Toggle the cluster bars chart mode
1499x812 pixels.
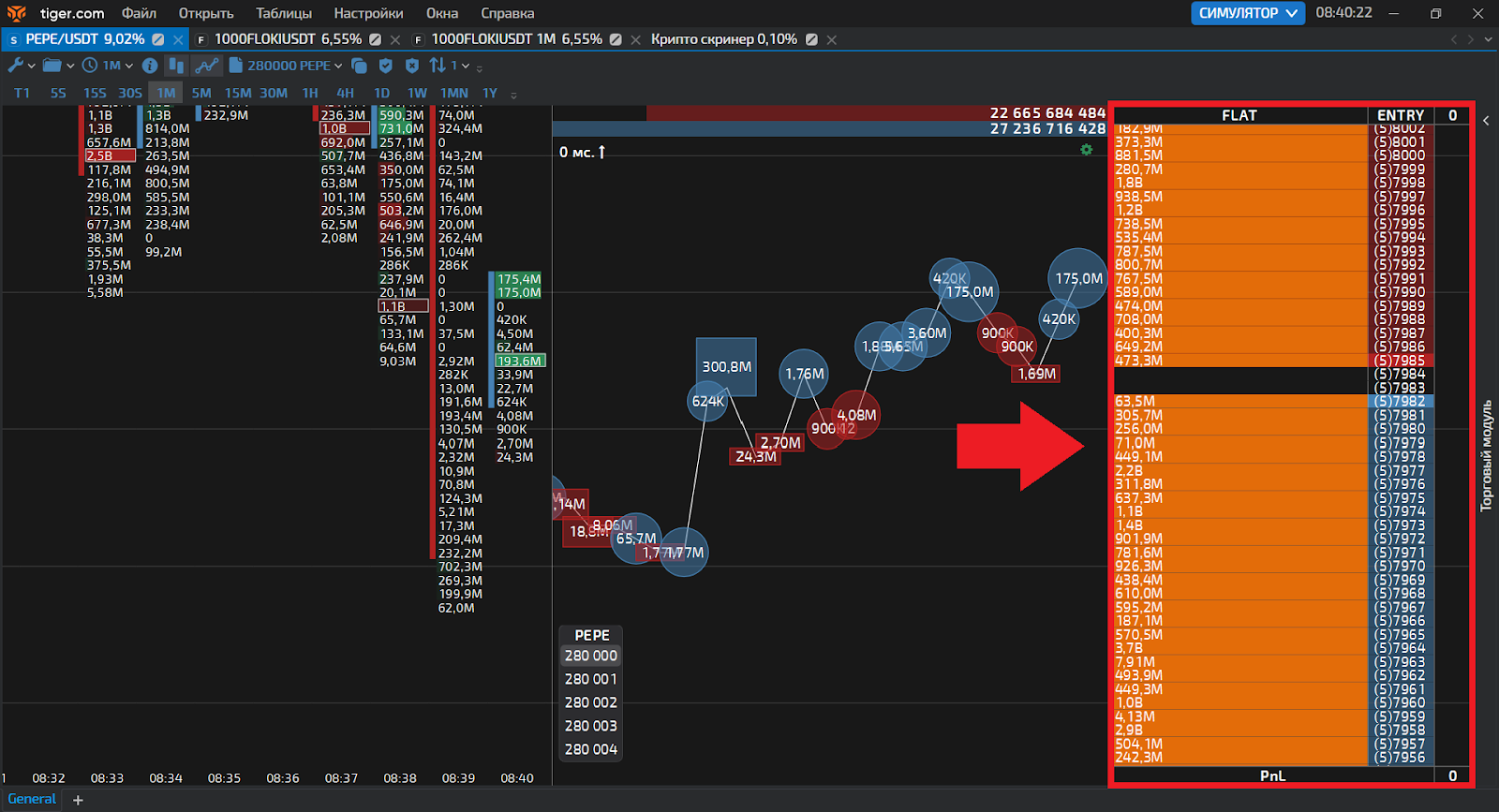click(175, 66)
